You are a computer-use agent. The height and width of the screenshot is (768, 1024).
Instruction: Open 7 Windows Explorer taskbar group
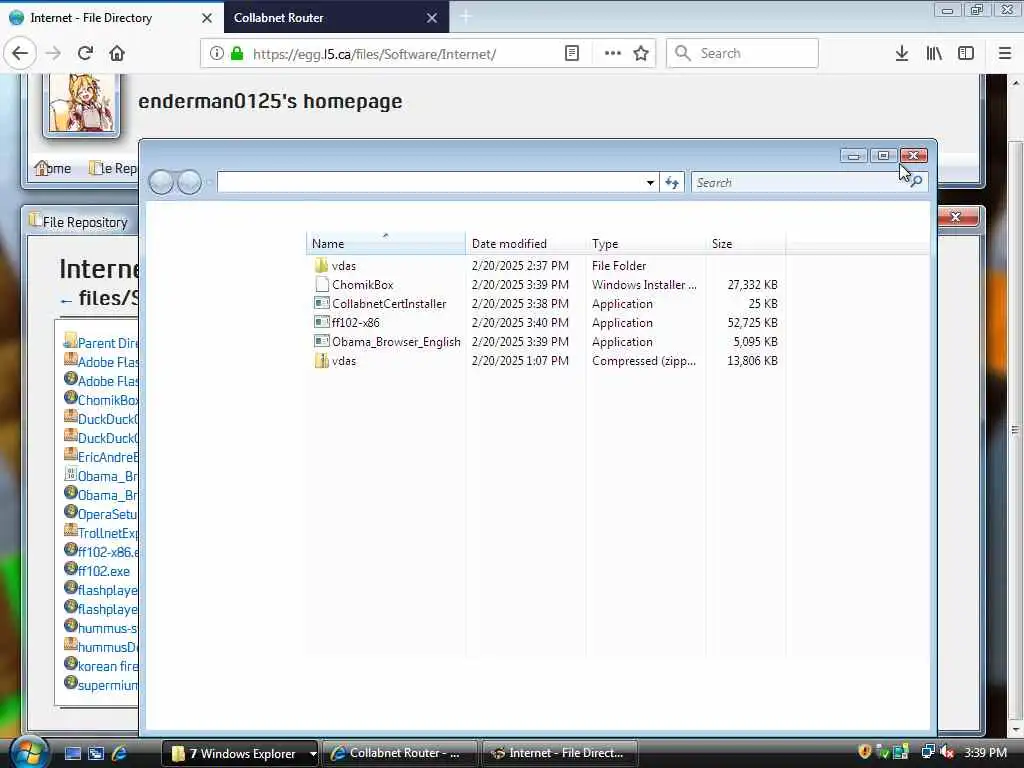click(x=240, y=753)
